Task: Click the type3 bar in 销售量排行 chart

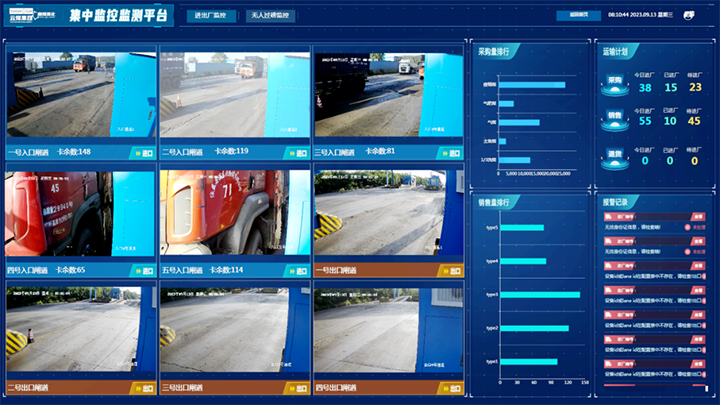Action: (539, 294)
